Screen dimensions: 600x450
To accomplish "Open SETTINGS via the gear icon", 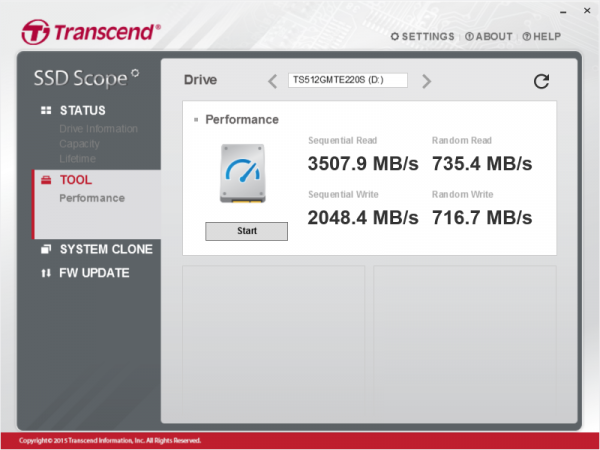I will coord(396,37).
